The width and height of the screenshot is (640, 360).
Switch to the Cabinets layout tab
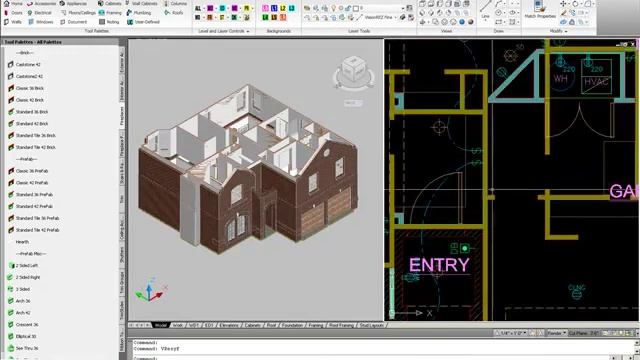[253, 325]
